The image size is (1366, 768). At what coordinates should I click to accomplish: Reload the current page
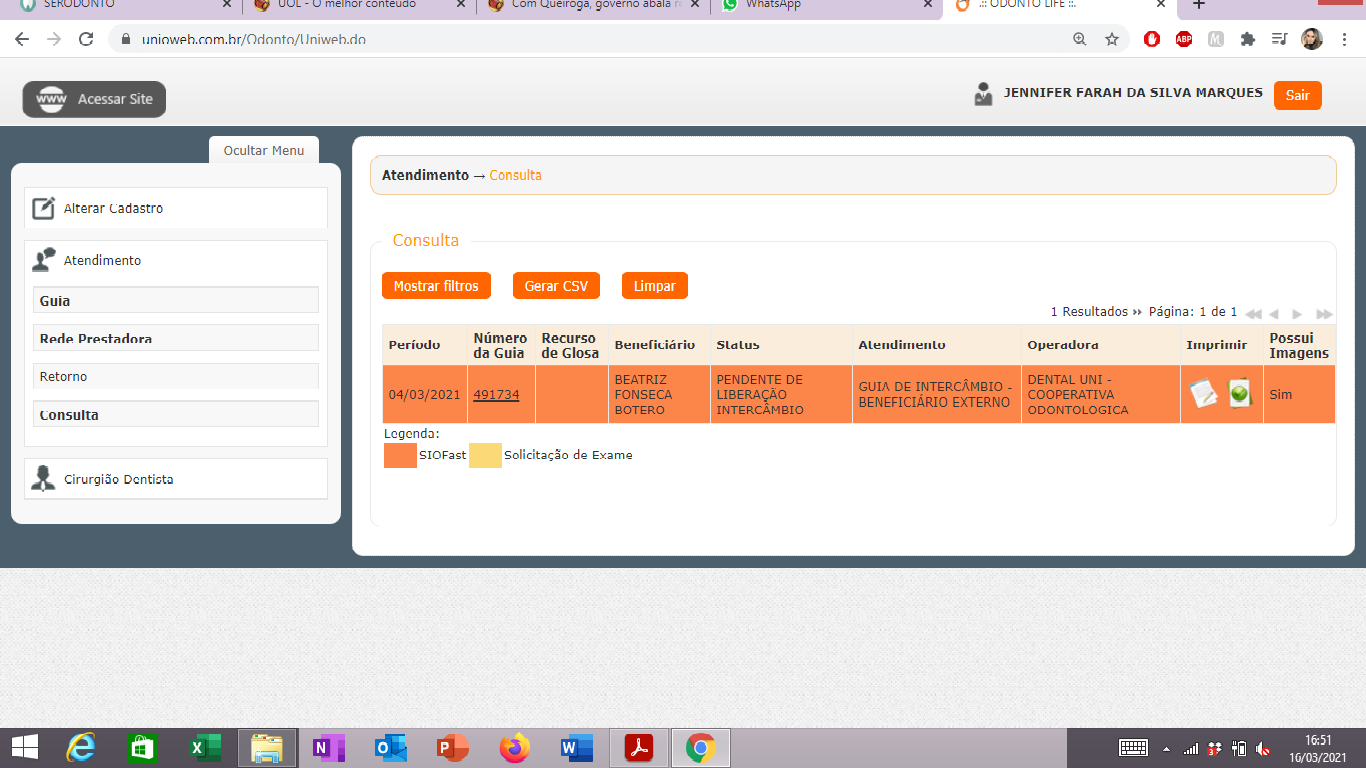[x=86, y=39]
